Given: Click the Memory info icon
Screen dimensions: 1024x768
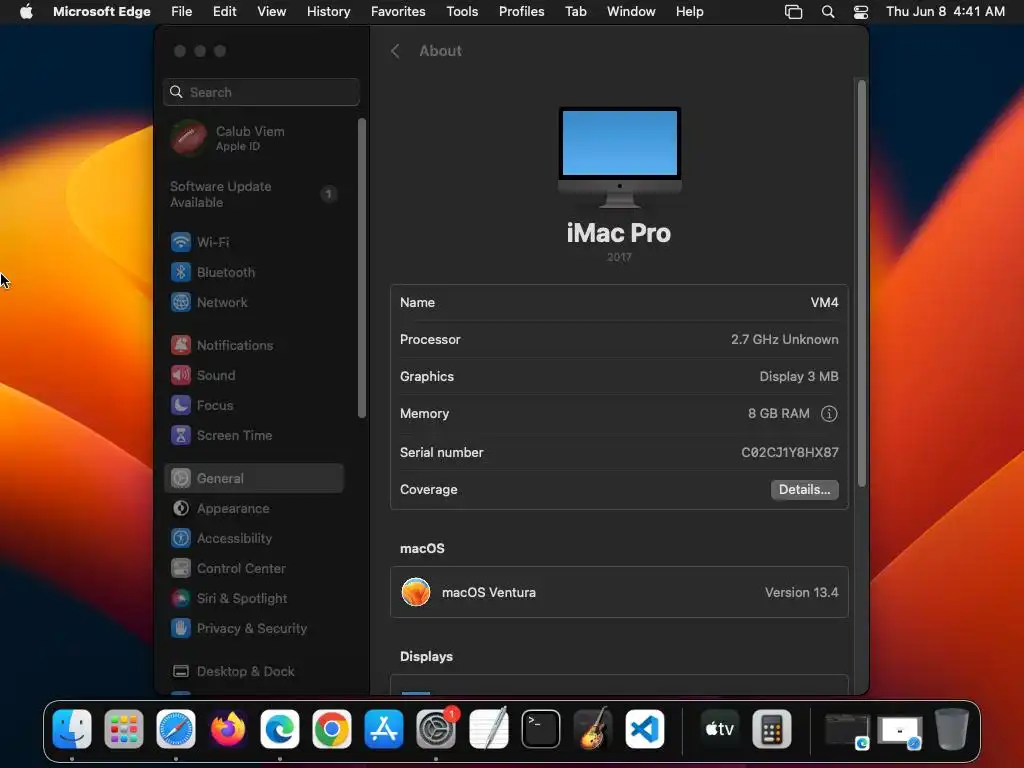Looking at the screenshot, I should click(829, 414).
